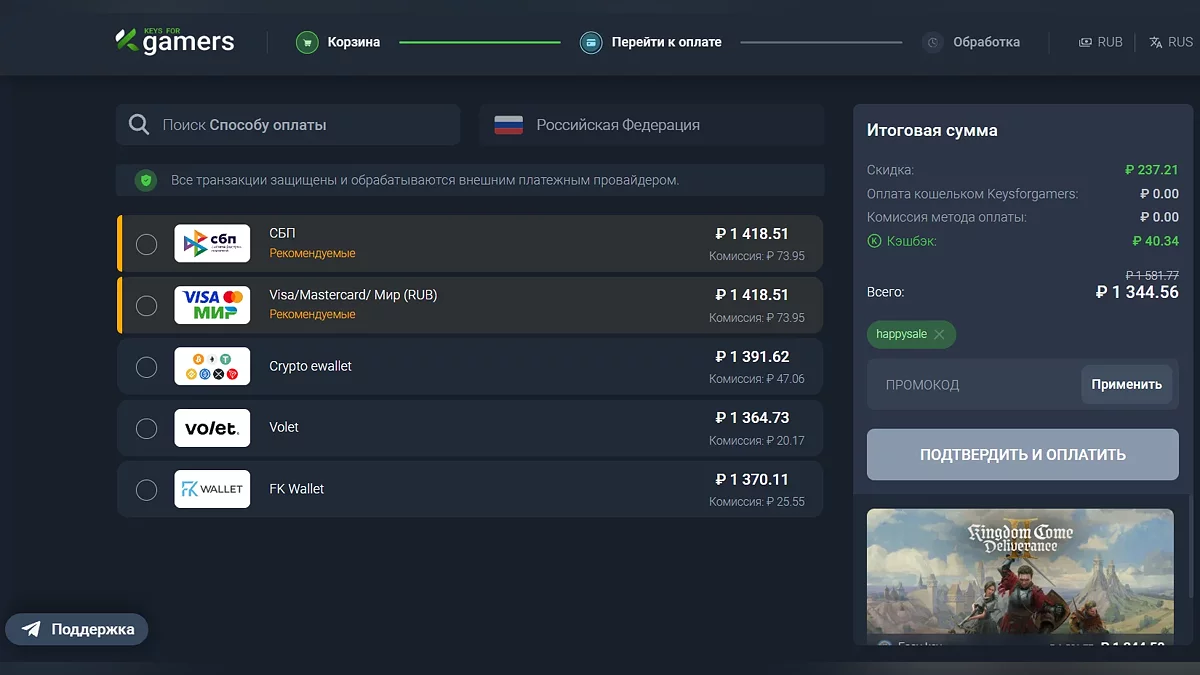Click the FK Wallet logo
The image size is (1200, 675).
212,489
